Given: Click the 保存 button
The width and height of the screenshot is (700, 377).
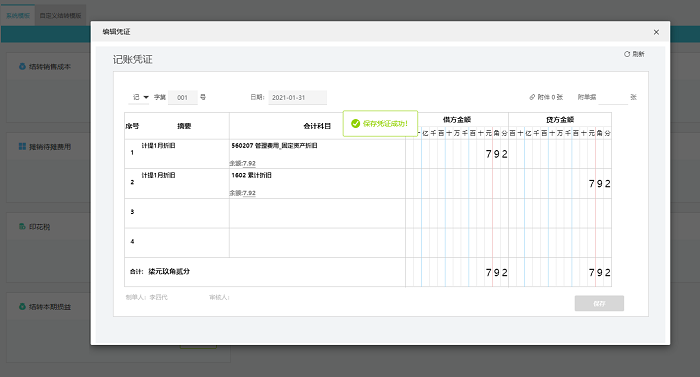Looking at the screenshot, I should coord(599,303).
